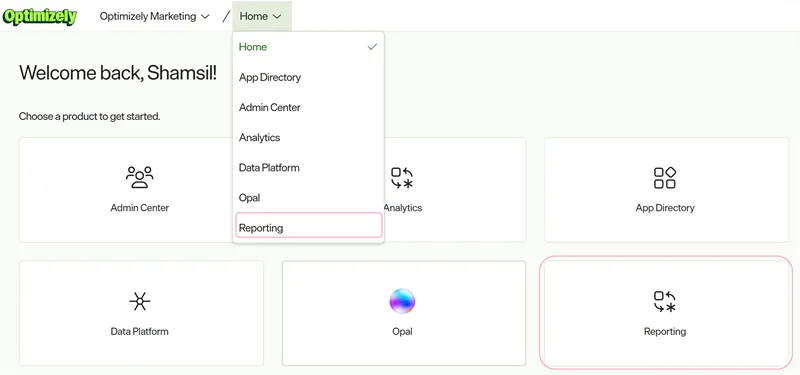Click the chevron next to Optimizely Marketing
The height and width of the screenshot is (375, 800).
[x=205, y=17]
